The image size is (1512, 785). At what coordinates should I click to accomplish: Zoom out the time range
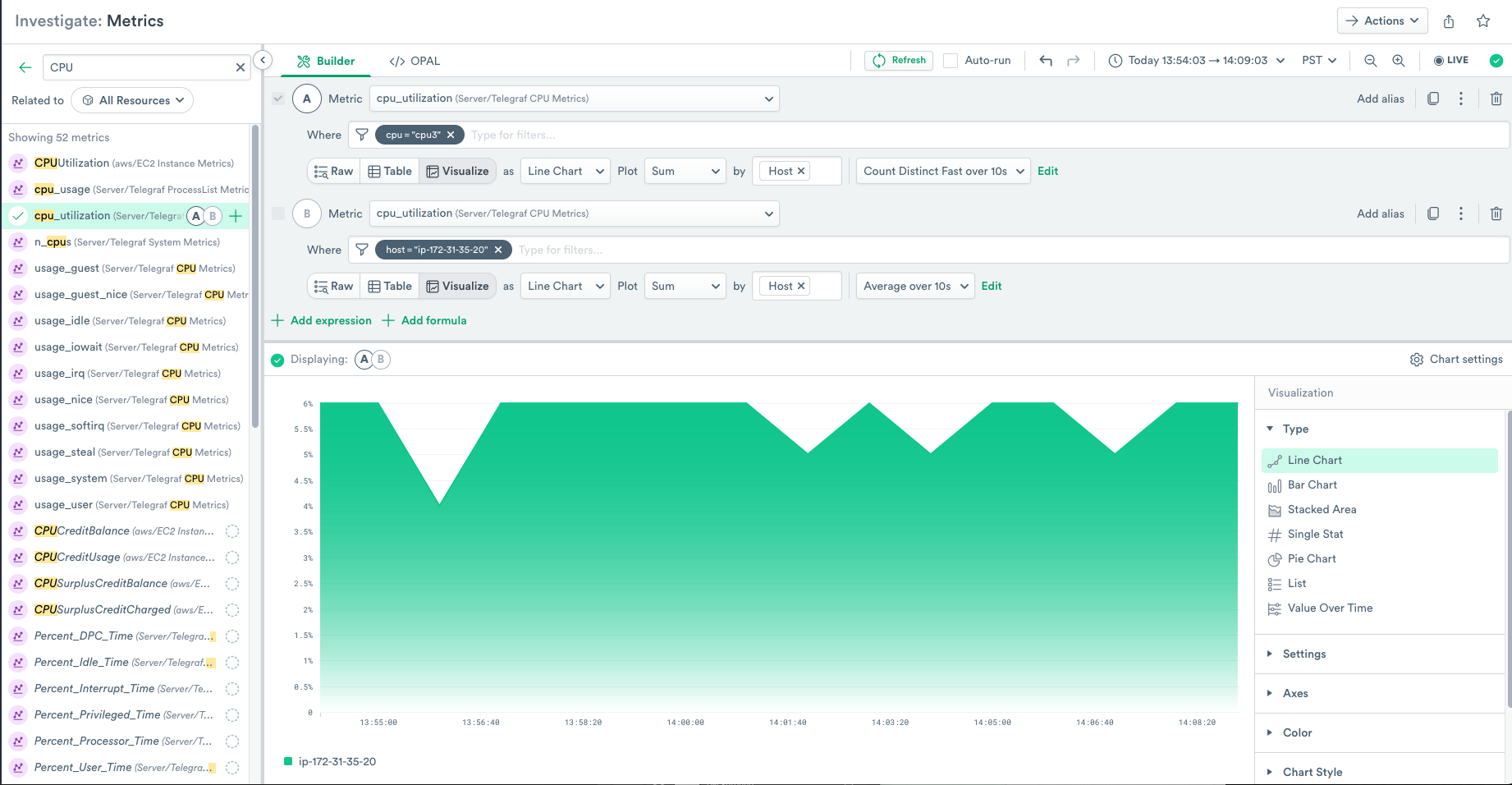pos(1371,61)
